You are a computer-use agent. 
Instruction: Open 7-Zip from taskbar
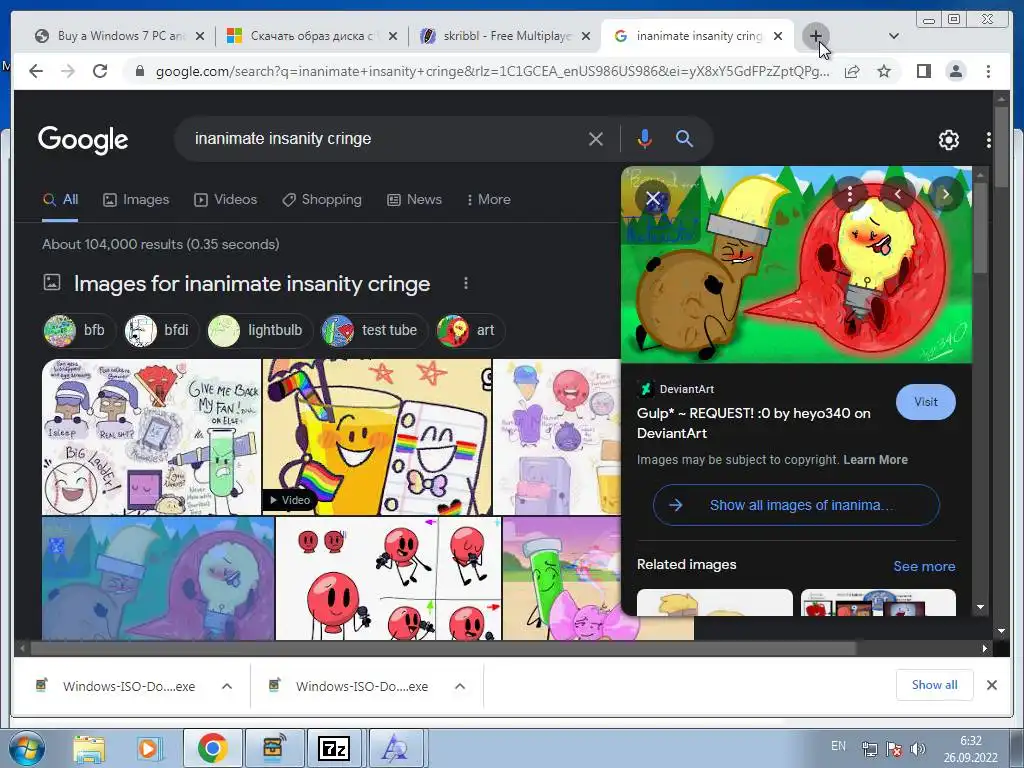click(x=333, y=749)
